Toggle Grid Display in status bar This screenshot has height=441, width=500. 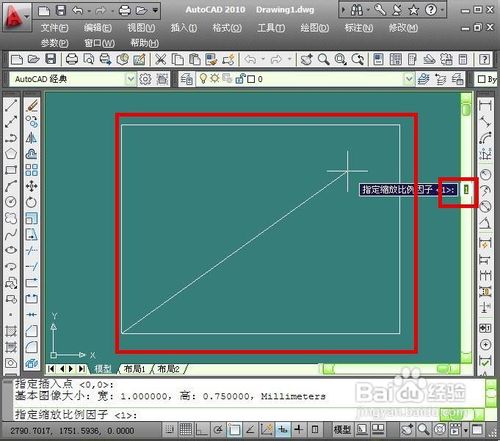(186, 430)
